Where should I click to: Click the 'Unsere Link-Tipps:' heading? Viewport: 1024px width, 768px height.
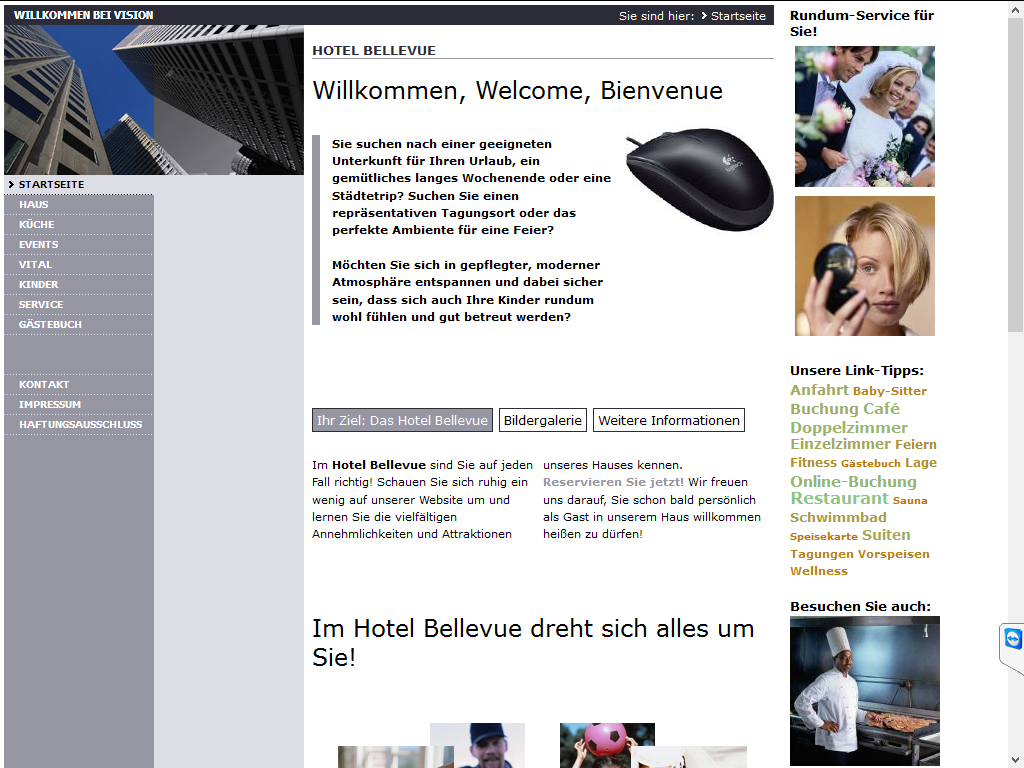pyautogui.click(x=857, y=371)
